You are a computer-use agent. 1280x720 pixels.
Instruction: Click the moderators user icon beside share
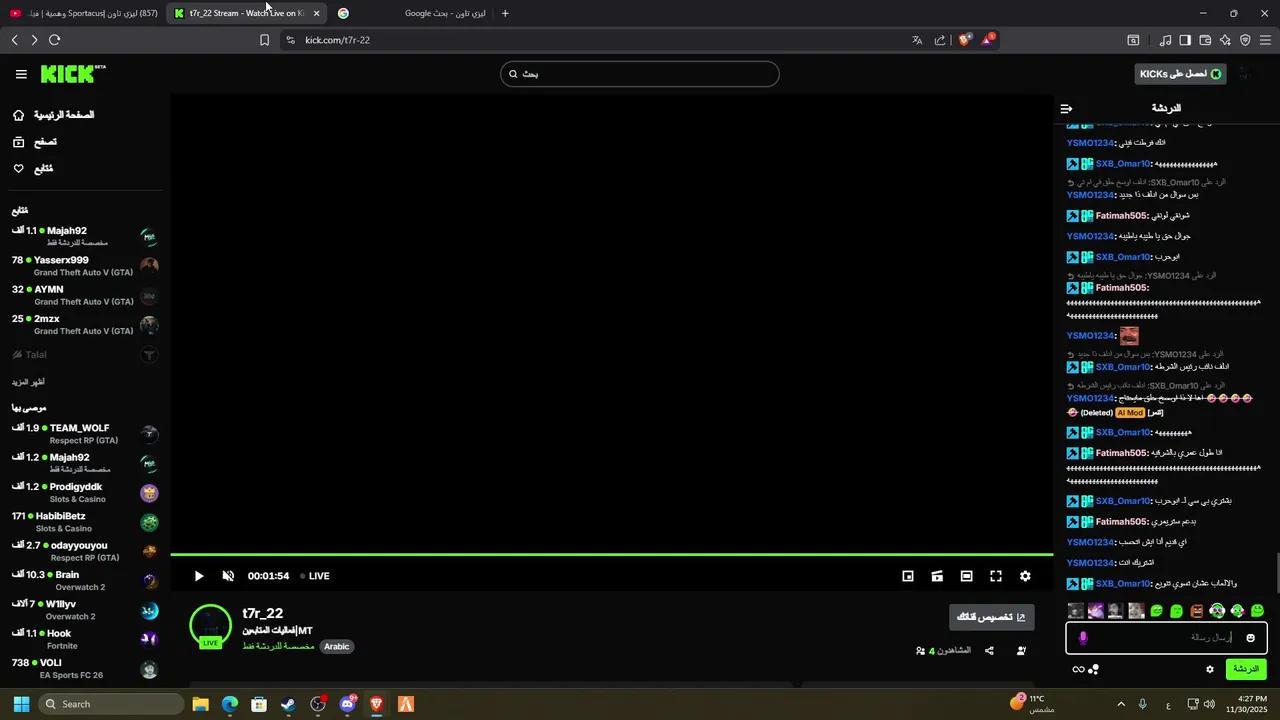click(1021, 651)
